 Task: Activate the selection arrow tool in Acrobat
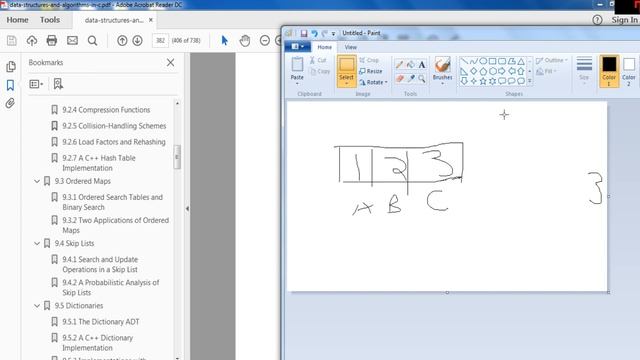coord(224,40)
